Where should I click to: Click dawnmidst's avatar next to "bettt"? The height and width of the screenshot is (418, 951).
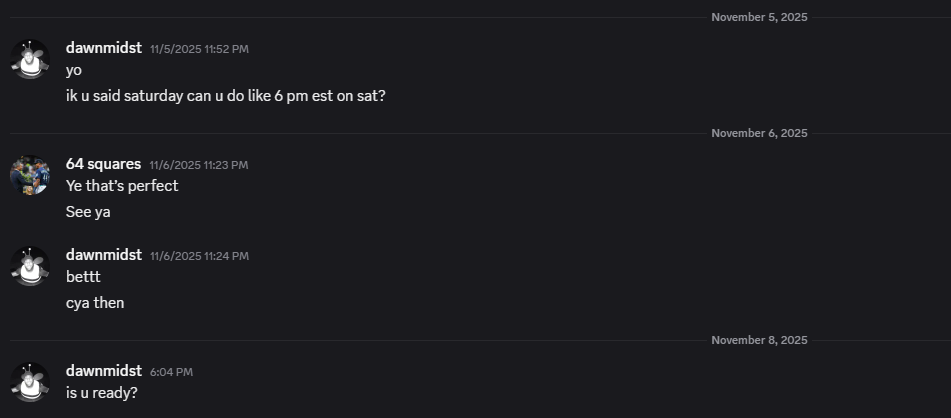click(x=30, y=266)
